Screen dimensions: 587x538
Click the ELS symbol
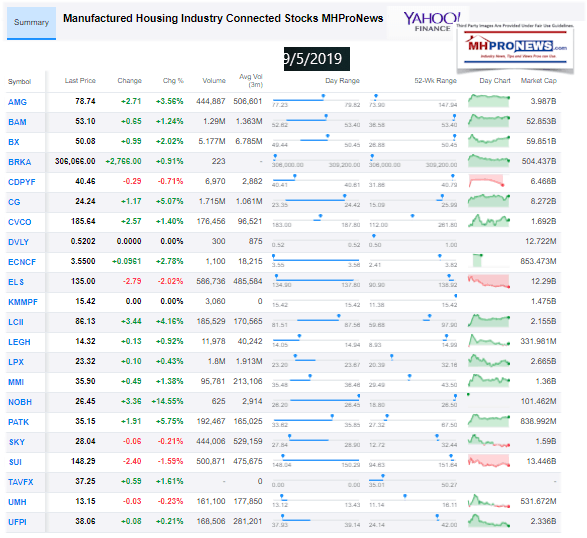[16, 282]
